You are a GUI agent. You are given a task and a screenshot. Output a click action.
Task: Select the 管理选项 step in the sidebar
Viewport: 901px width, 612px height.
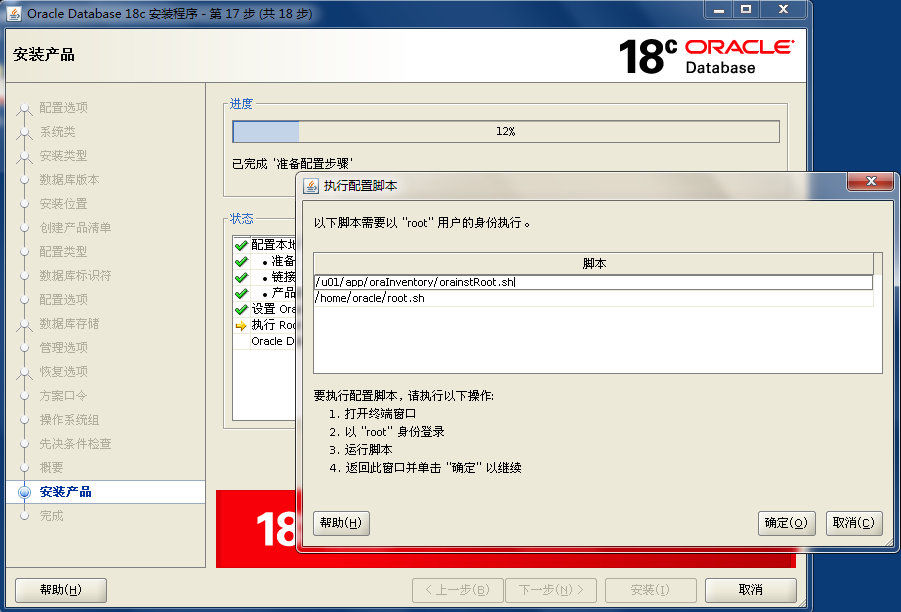click(63, 348)
